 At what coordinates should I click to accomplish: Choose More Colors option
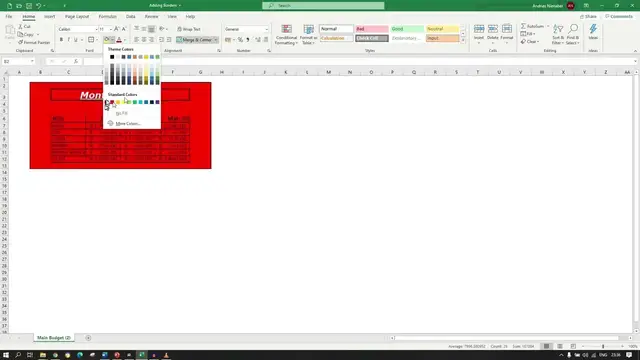tap(128, 123)
